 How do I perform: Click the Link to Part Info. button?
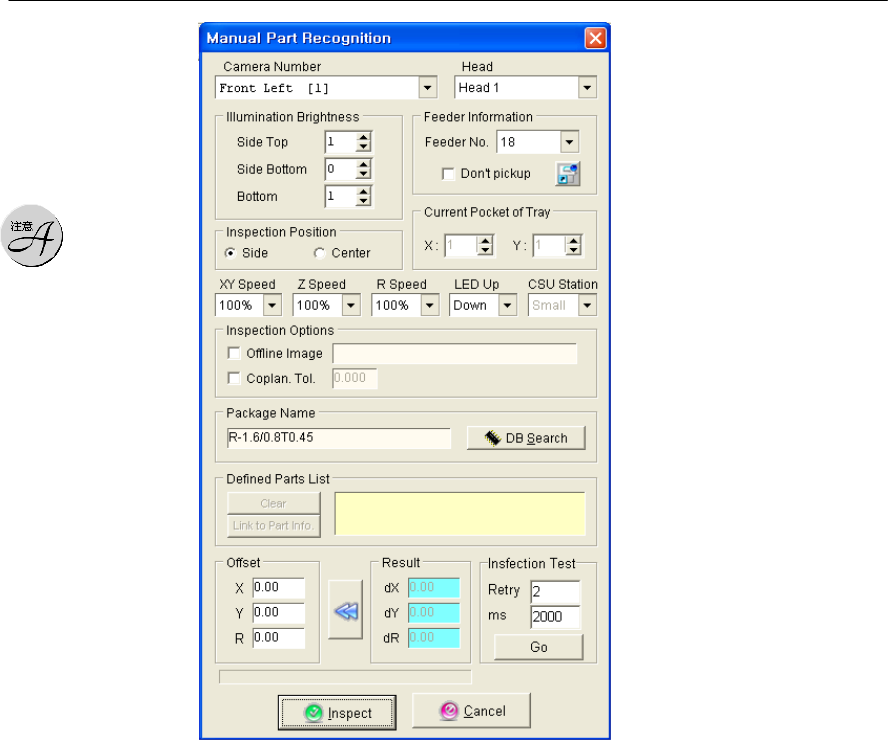coord(274,526)
